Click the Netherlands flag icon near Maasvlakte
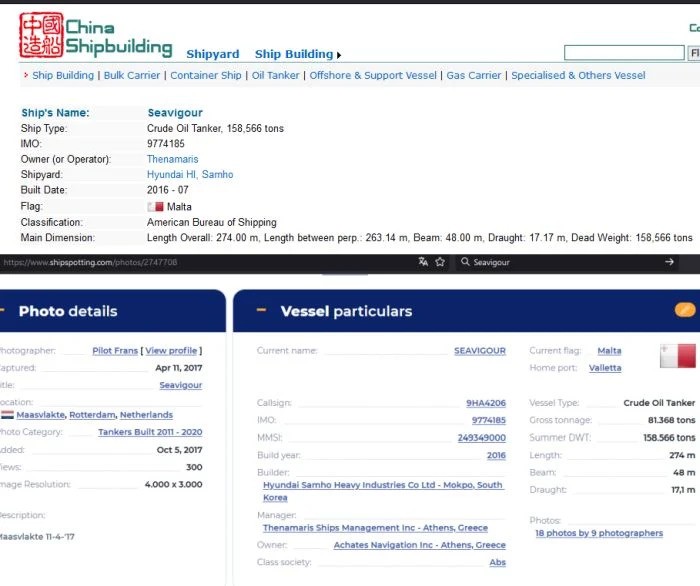Image resolution: width=700 pixels, height=586 pixels. click(7, 415)
